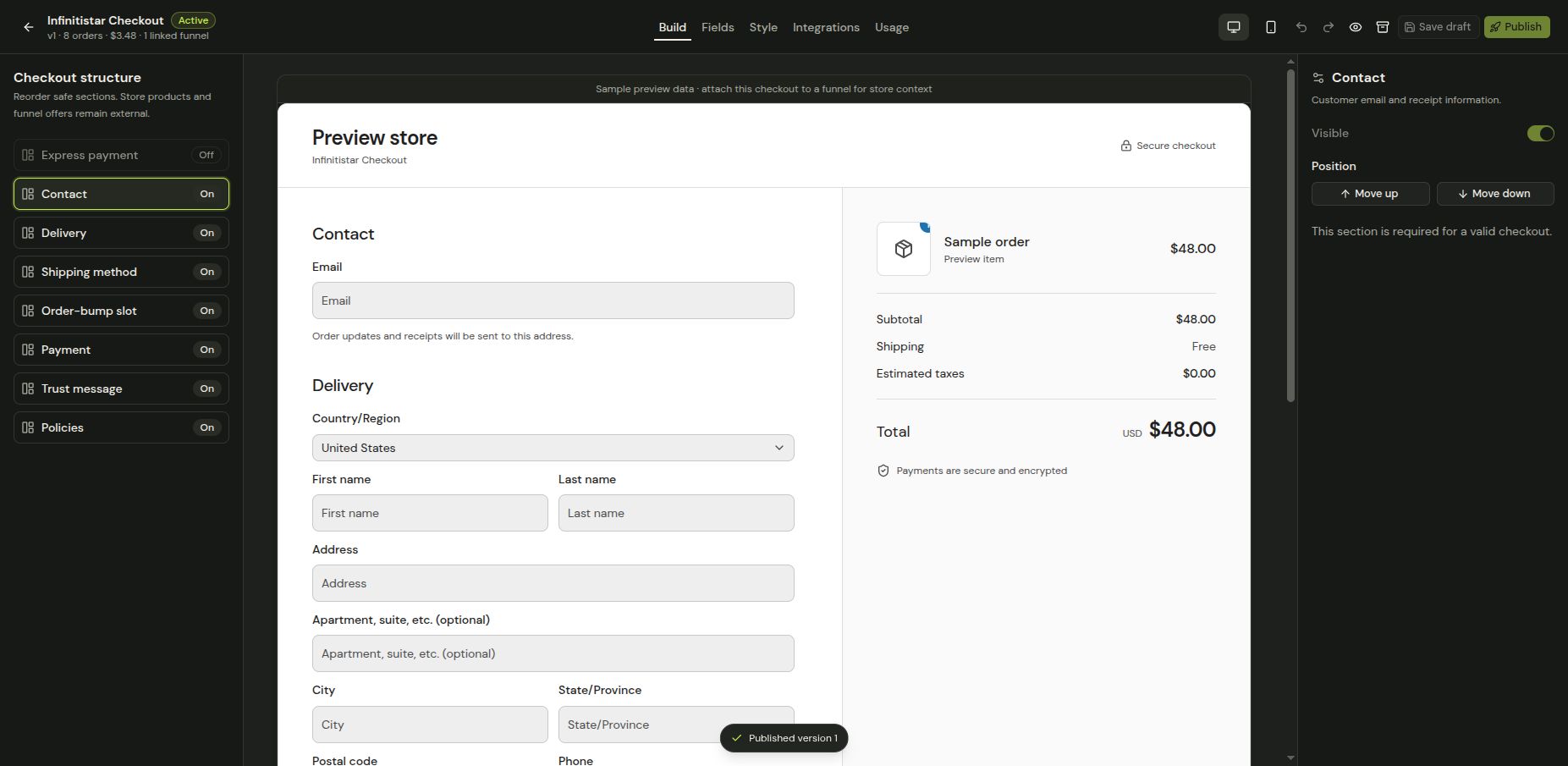1568x766 pixels.
Task: Click the Order-bump slot section icon
Action: (x=28, y=311)
